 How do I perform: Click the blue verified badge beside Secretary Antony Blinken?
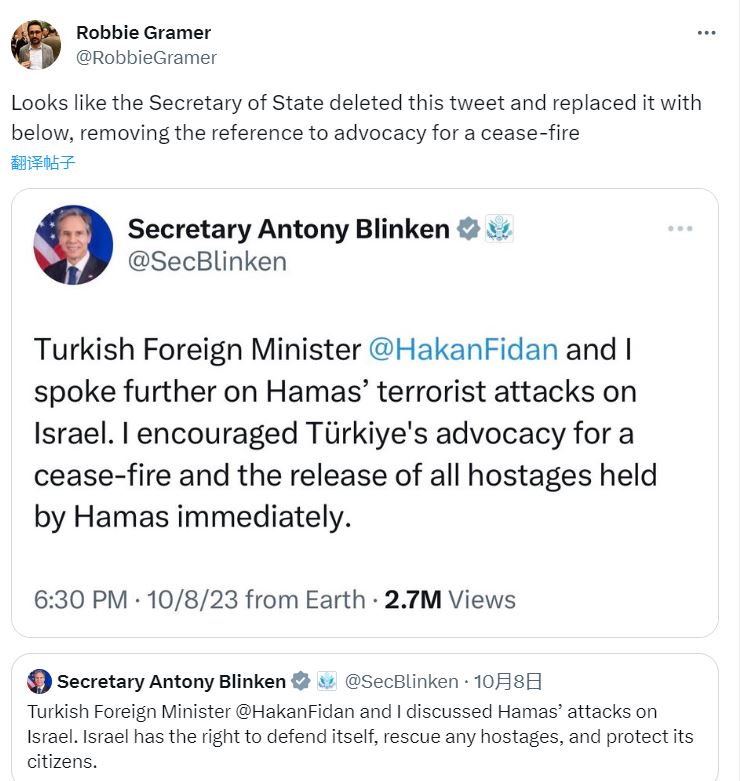pos(468,229)
